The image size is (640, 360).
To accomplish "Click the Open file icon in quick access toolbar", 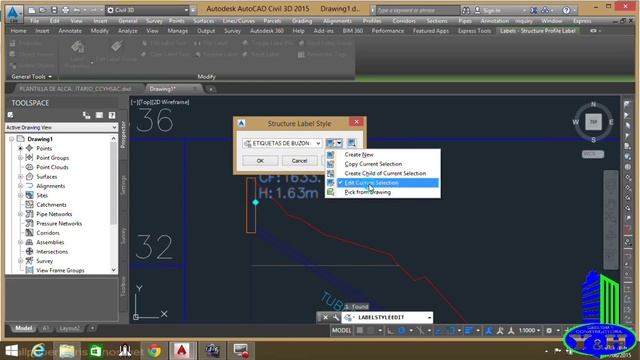I will [x=42, y=10].
